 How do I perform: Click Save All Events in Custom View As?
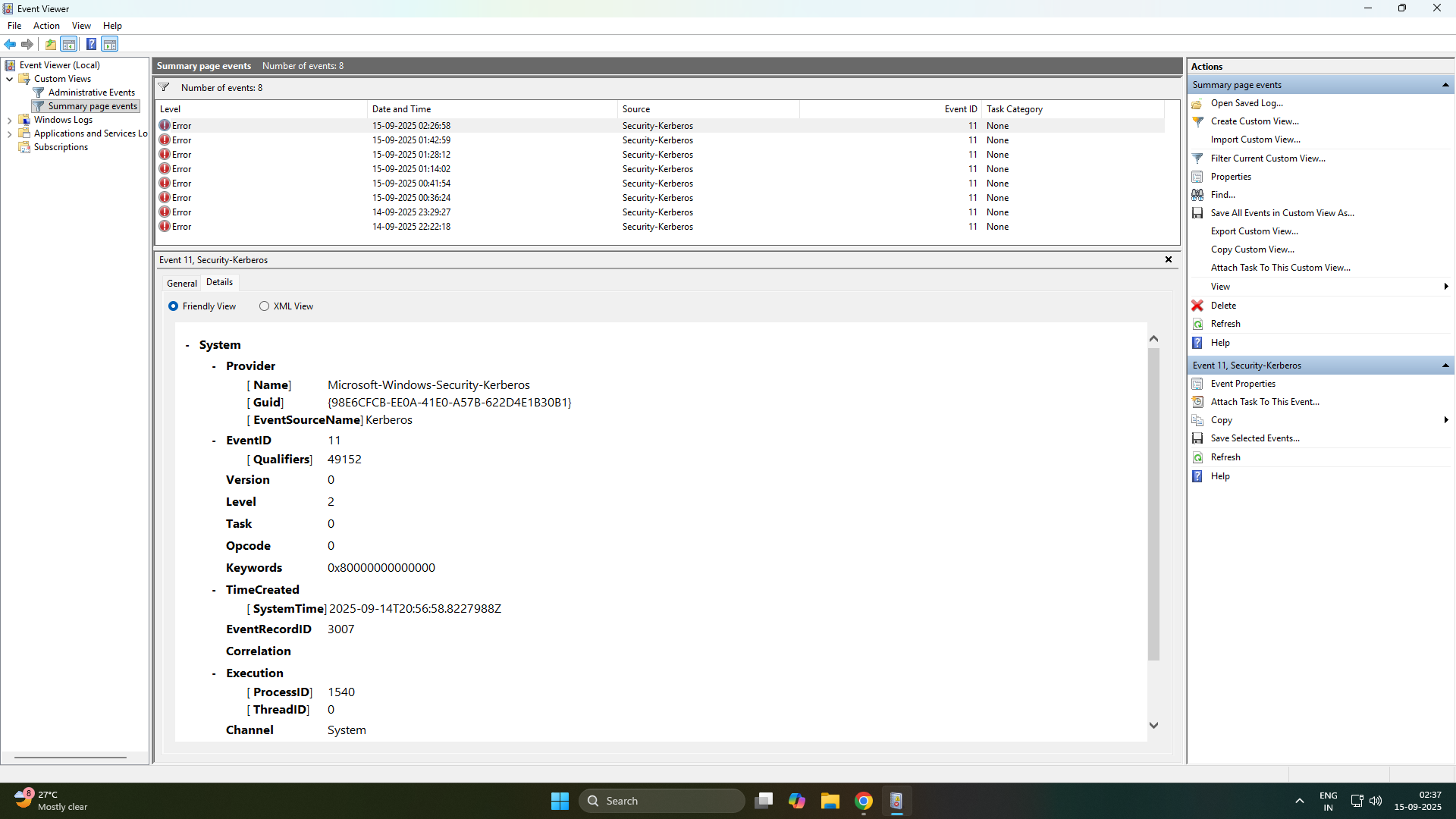pos(1282,213)
